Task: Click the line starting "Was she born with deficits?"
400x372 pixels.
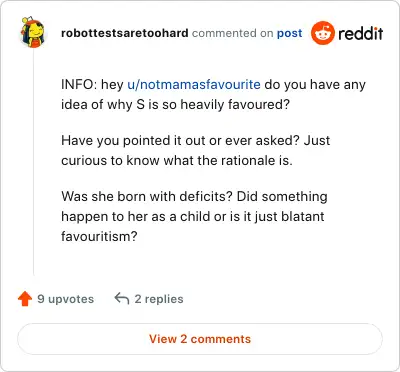Action: [x=194, y=196]
